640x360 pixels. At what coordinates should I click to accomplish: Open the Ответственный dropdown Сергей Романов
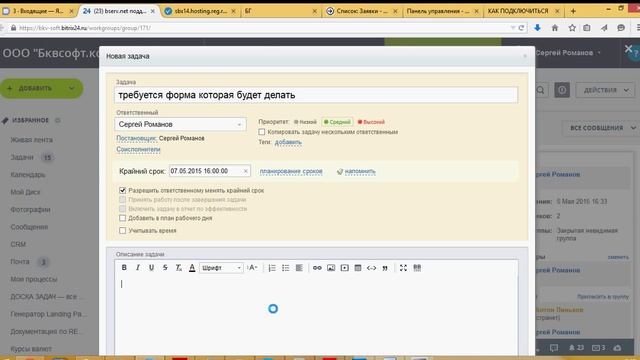180,124
